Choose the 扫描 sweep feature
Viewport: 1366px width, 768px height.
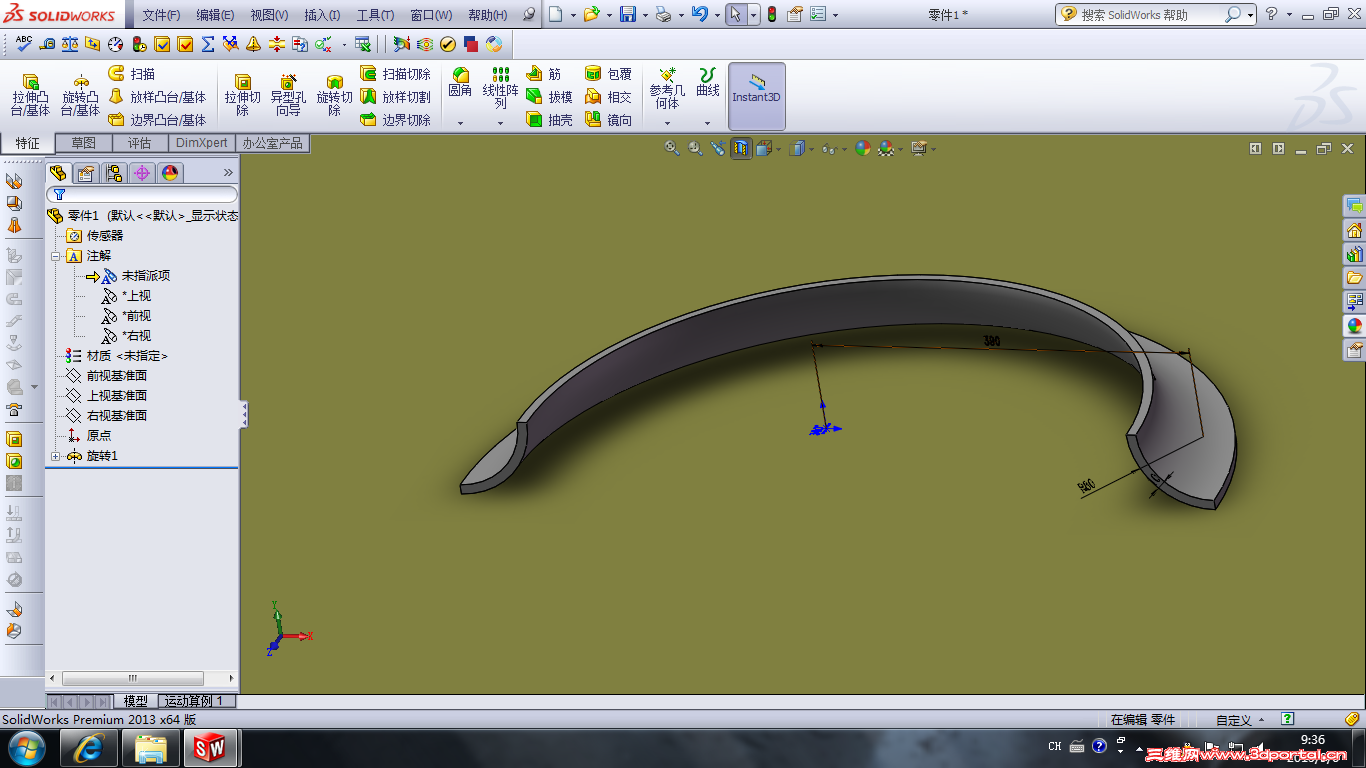tap(131, 74)
